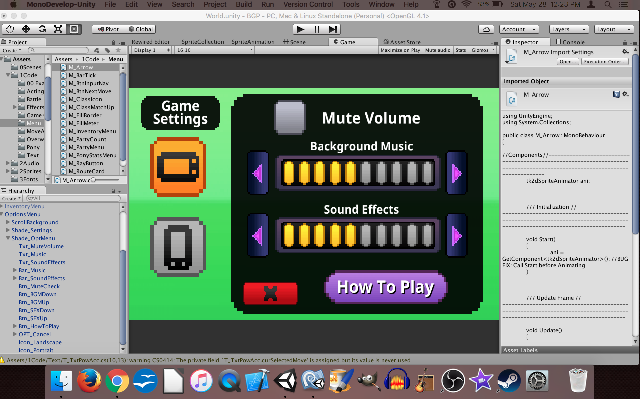Open the Layout dropdown
640x399 pixels.
pyautogui.click(x=614, y=29)
